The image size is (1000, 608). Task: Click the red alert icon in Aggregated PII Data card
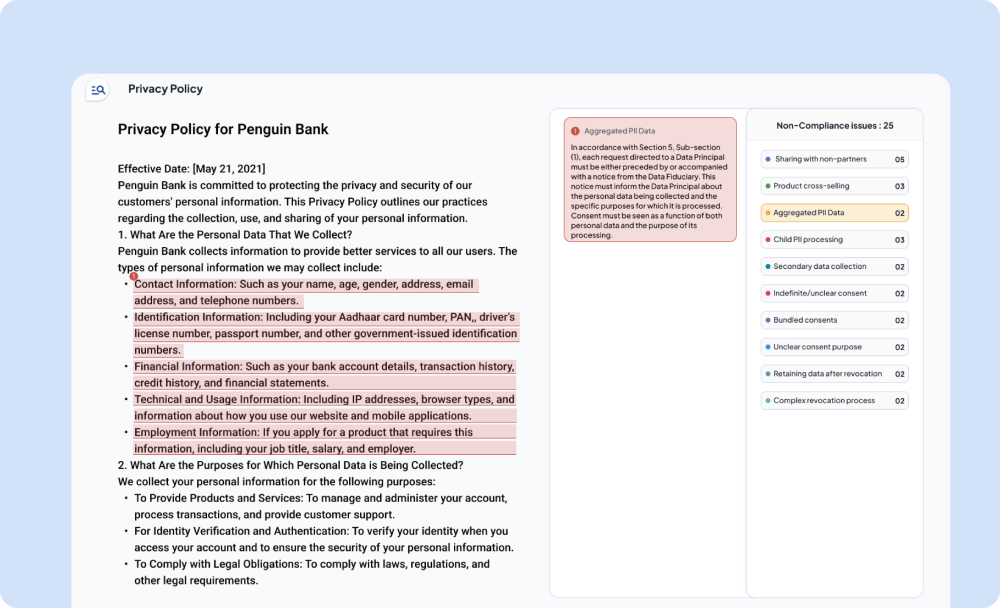(575, 131)
